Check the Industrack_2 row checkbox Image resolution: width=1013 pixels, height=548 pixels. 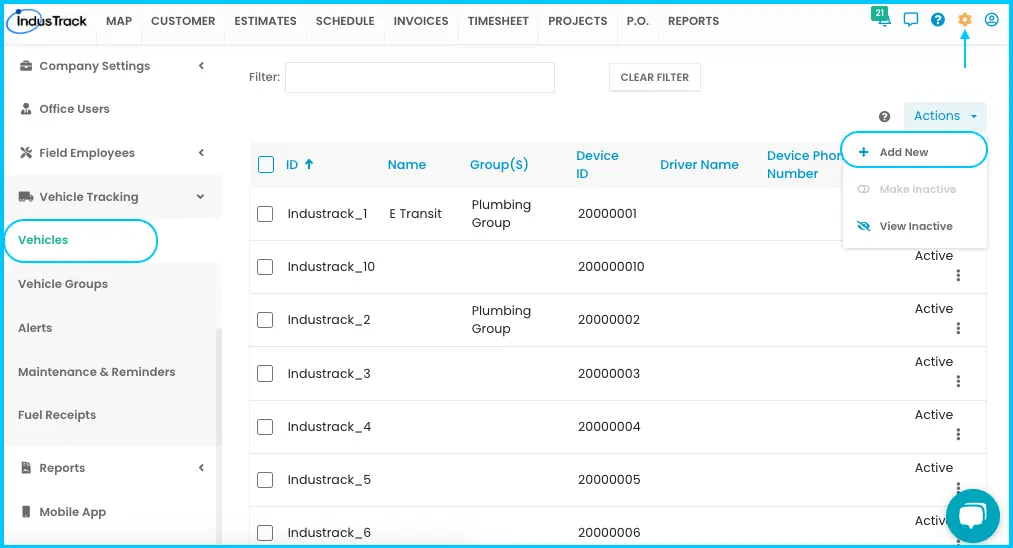[x=265, y=320]
